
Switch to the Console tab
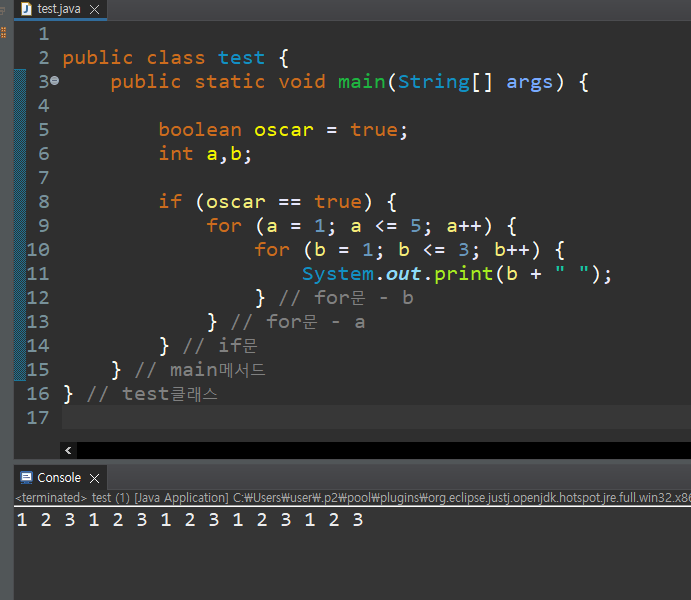click(x=59, y=478)
